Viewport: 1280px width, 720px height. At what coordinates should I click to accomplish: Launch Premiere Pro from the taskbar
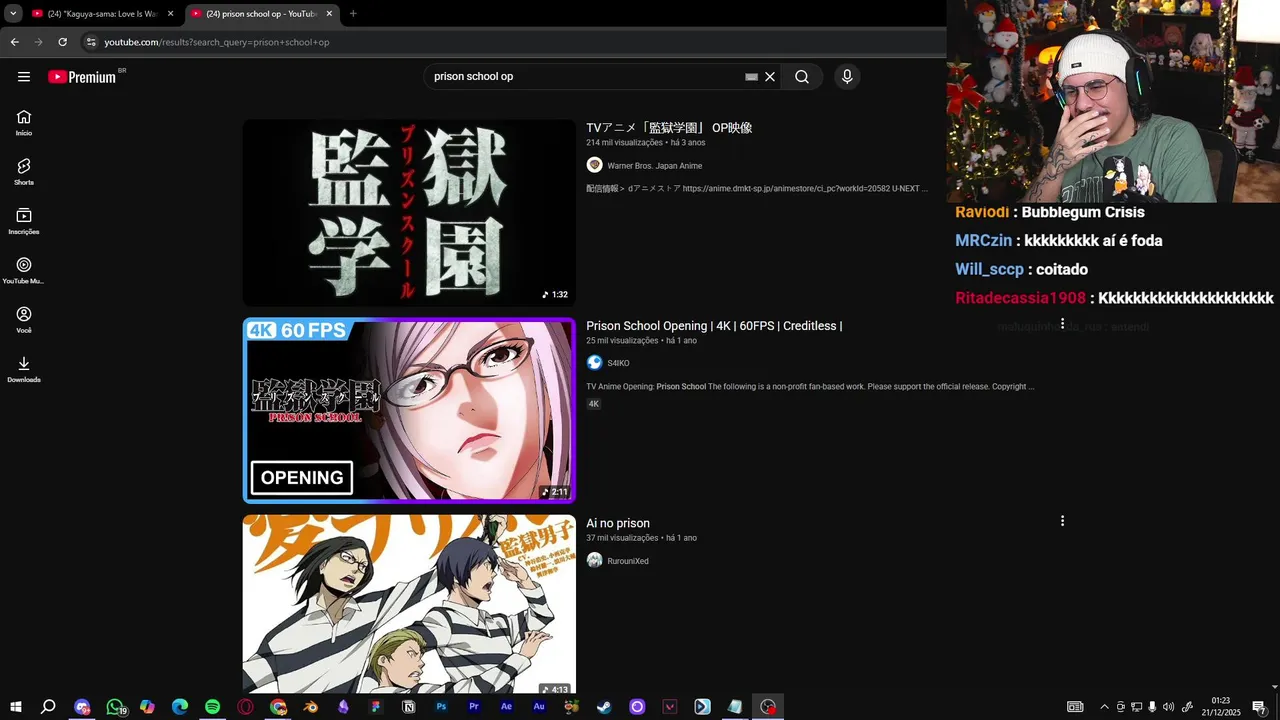pos(474,707)
